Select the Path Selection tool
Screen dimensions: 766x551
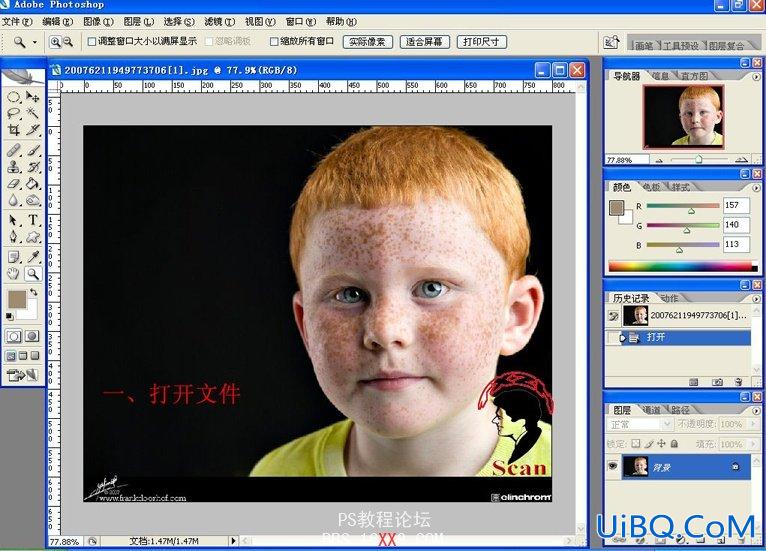[x=13, y=220]
